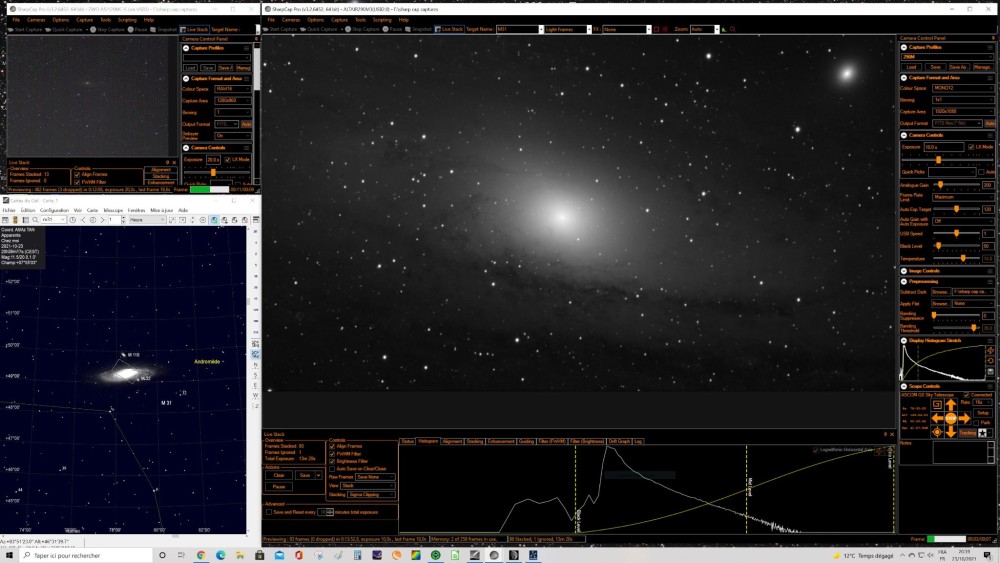Enable Auto Save on Clear/Close
The image size is (1000, 563).
[332, 469]
